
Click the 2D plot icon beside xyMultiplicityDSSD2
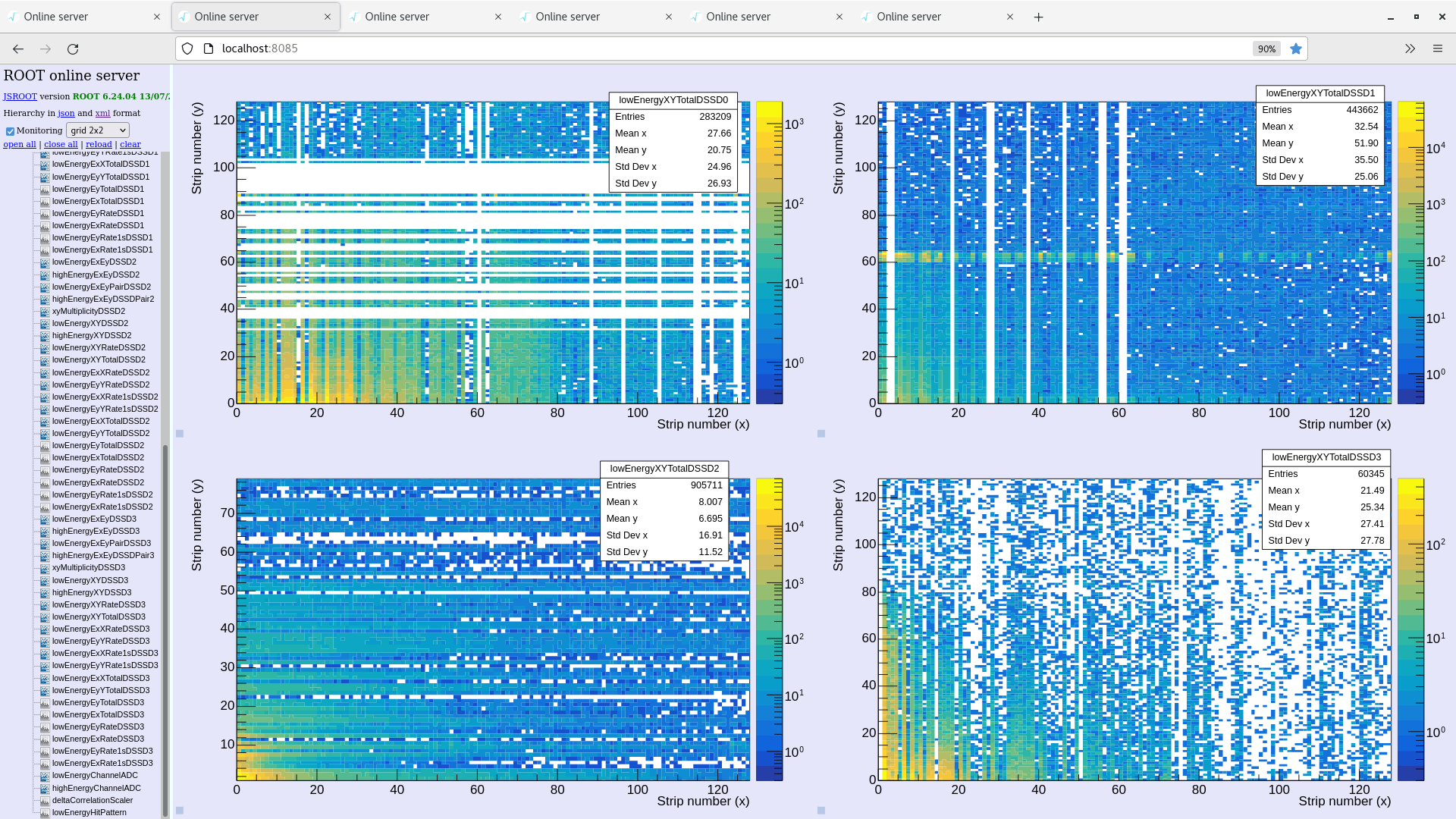coord(44,311)
